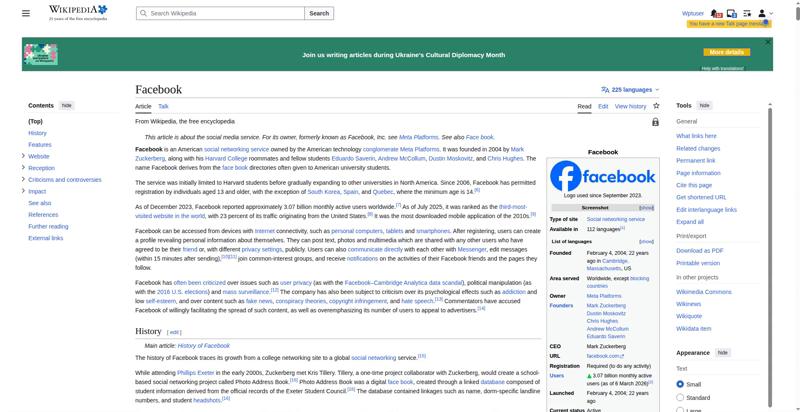Open the Download as PDF link
Screen dimensions: 800x412
pos(699,251)
